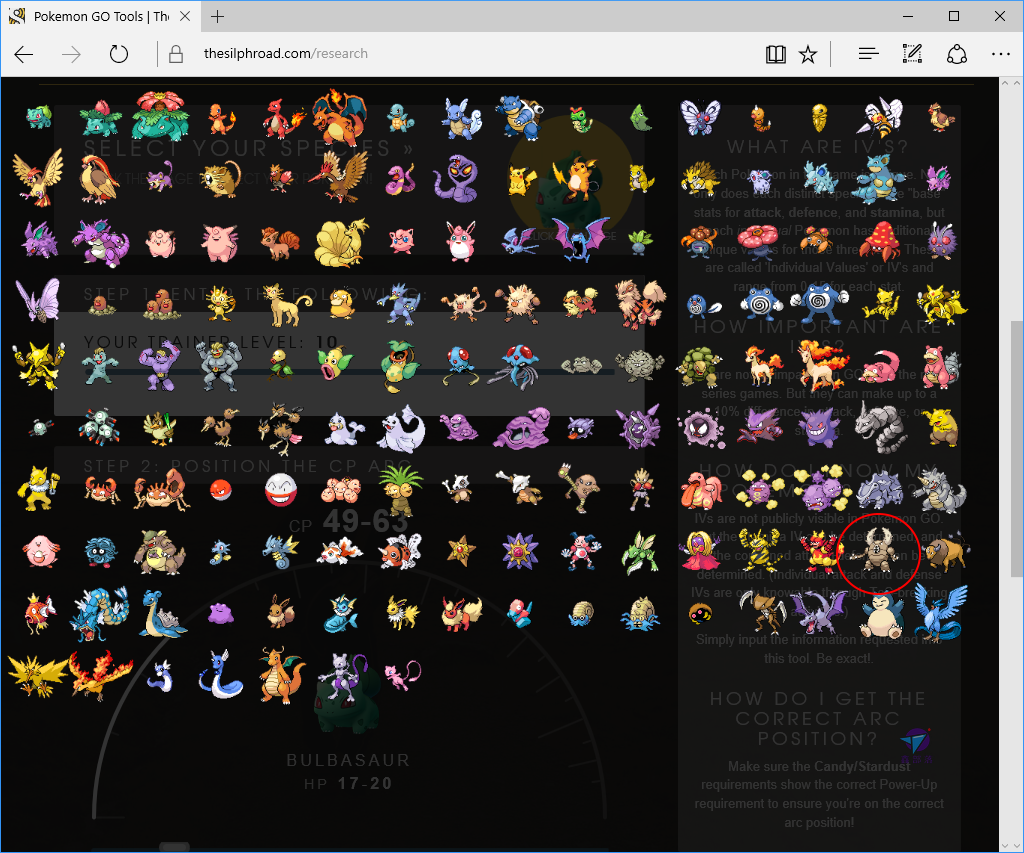This screenshot has width=1024, height=853.
Task: Choose the Eevee sprite
Action: click(281, 613)
